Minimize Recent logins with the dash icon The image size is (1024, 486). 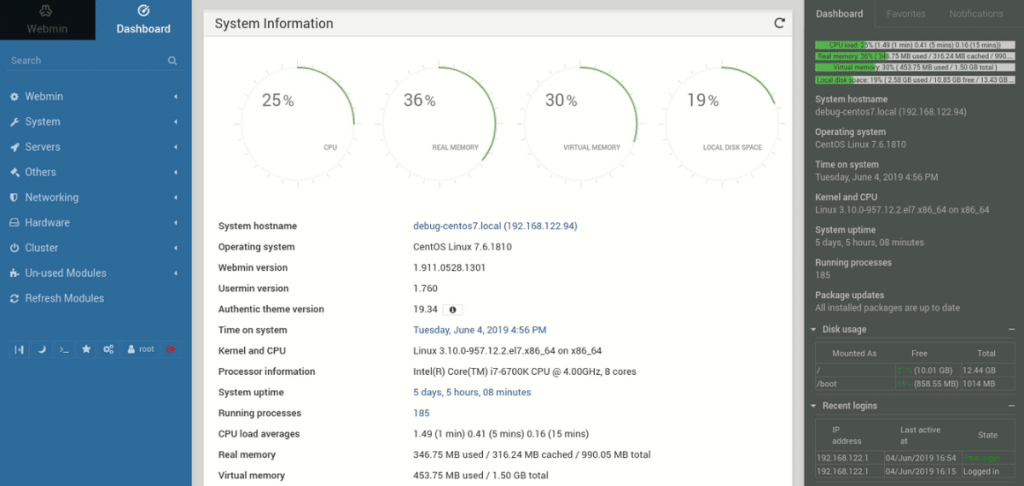1010,406
